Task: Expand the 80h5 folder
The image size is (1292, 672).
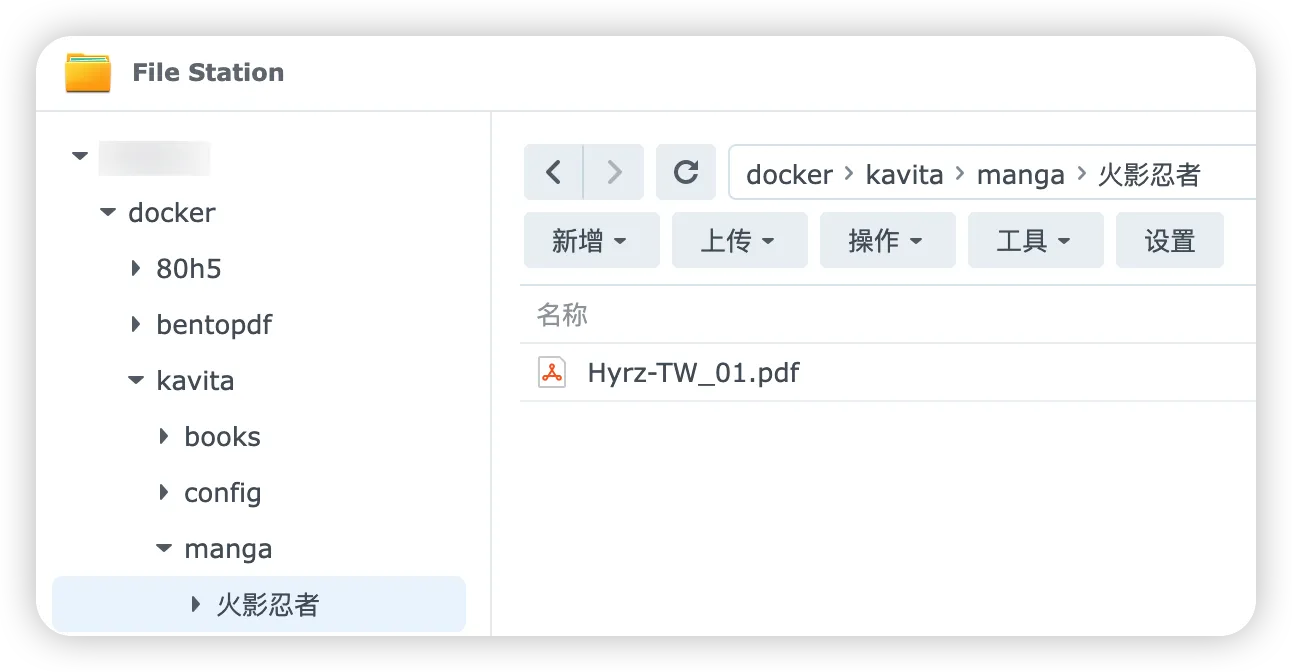Action: point(136,269)
